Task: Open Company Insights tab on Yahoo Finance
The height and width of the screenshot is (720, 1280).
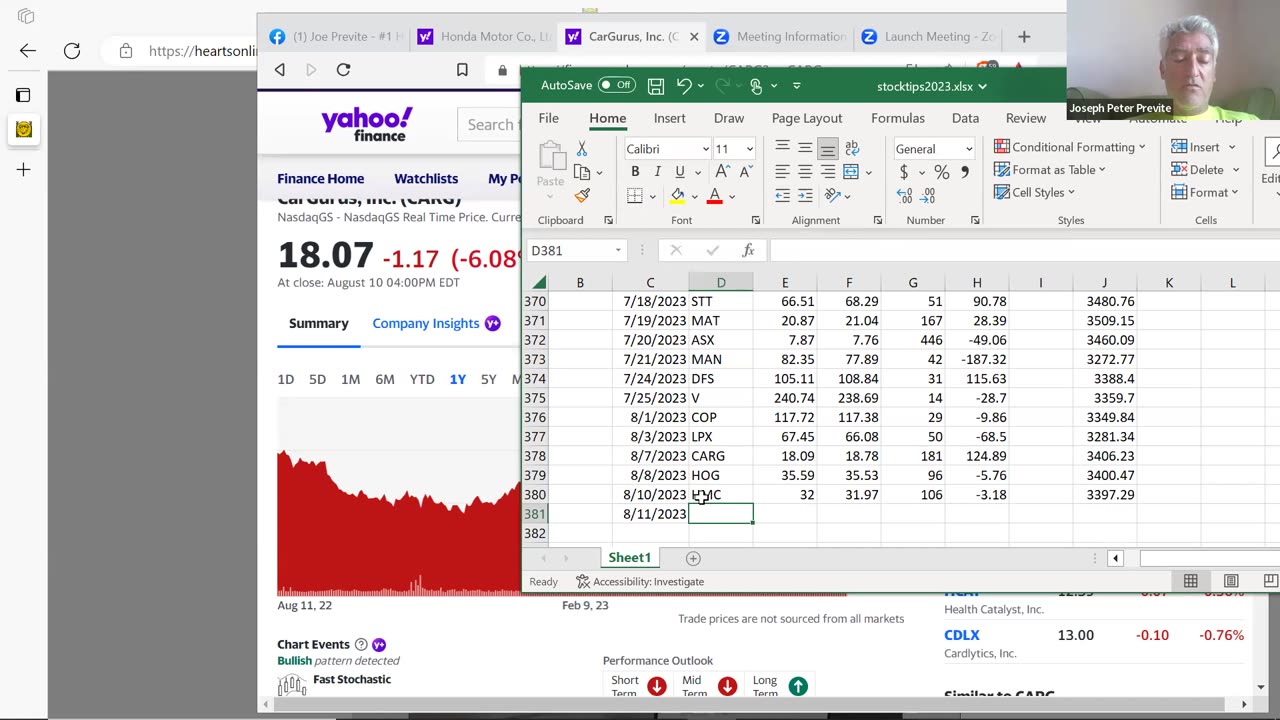Action: click(x=436, y=323)
